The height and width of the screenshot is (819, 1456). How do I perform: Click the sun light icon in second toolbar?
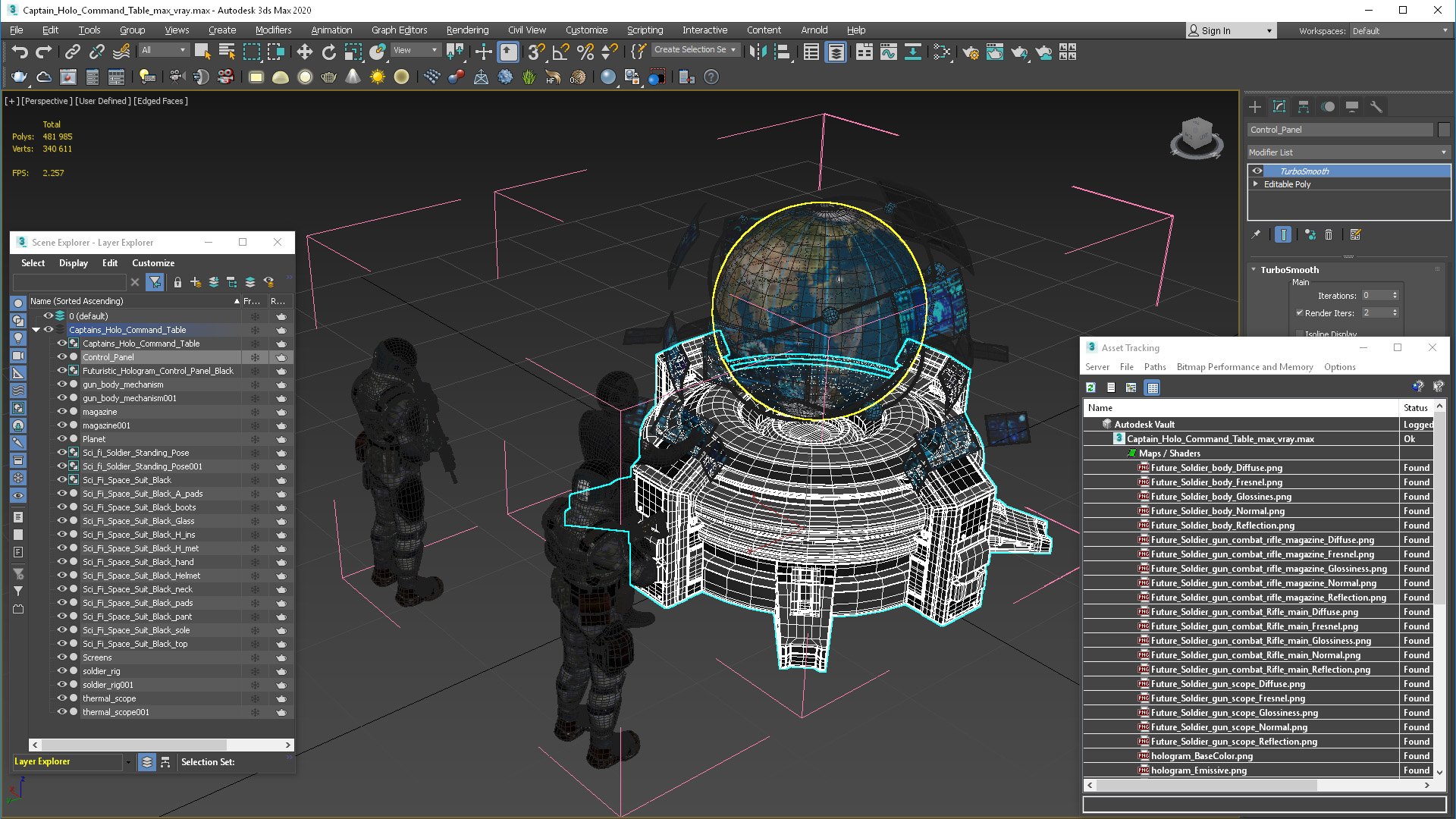tap(377, 77)
